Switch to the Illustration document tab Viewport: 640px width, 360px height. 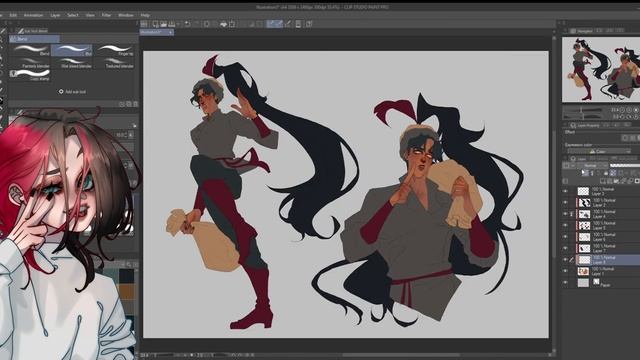[x=157, y=32]
